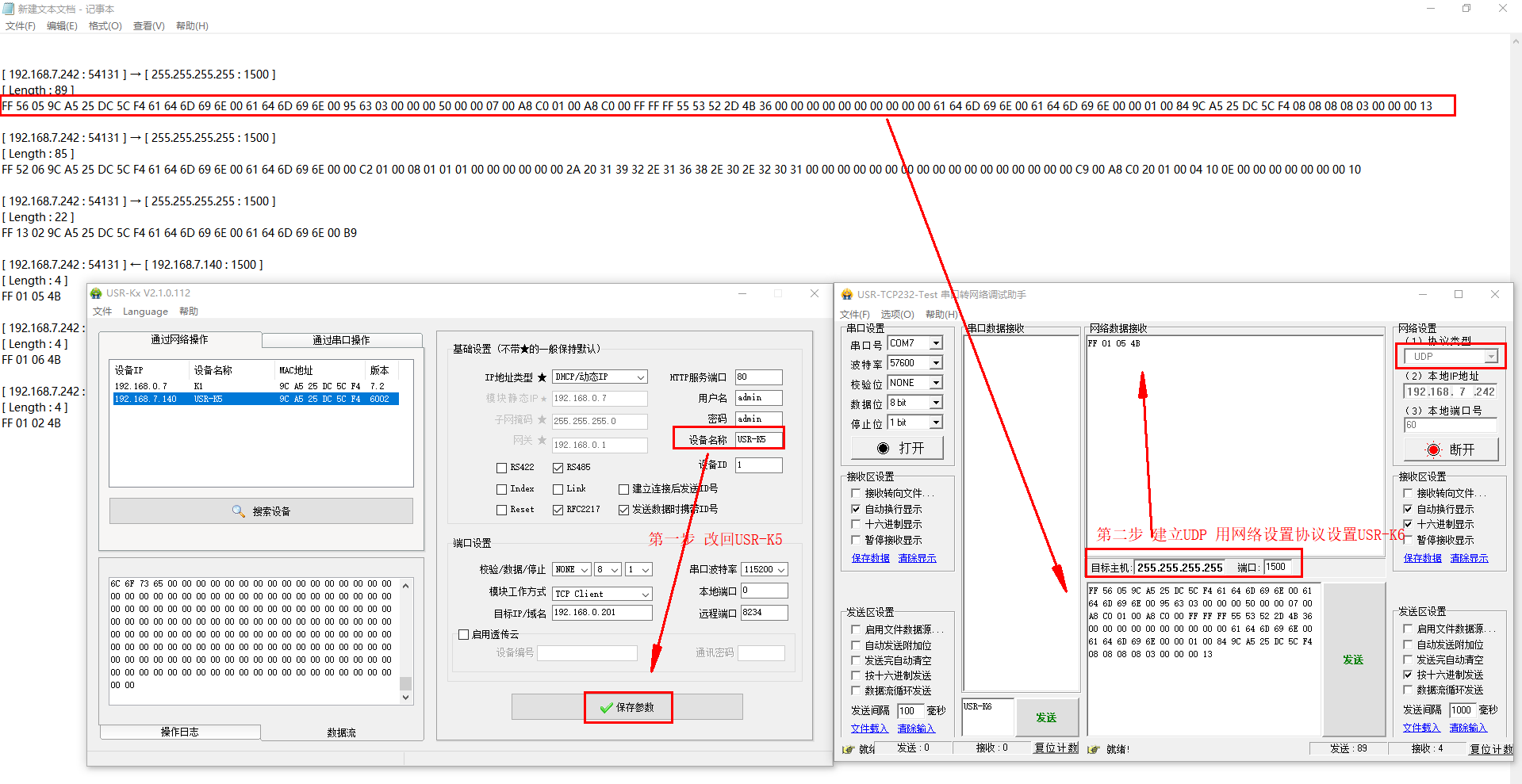The image size is (1522, 784).
Task: Click the hand status icon beside 就绪!
Action: click(x=1094, y=749)
